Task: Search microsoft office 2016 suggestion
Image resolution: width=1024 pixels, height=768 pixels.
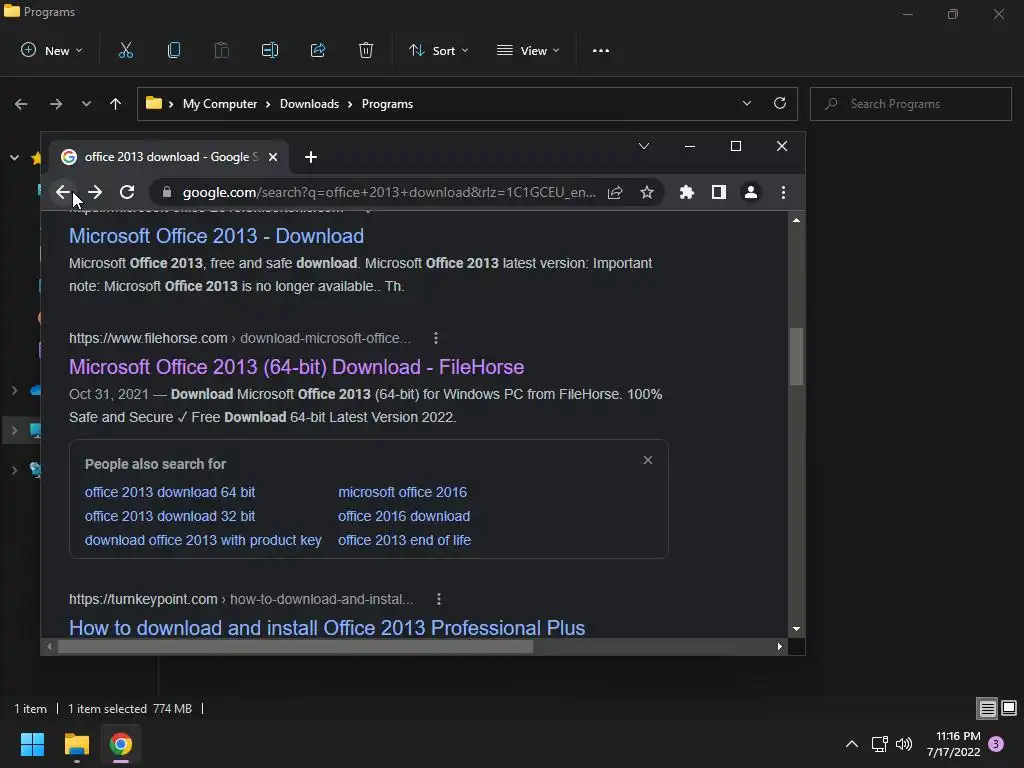Action: tap(402, 492)
